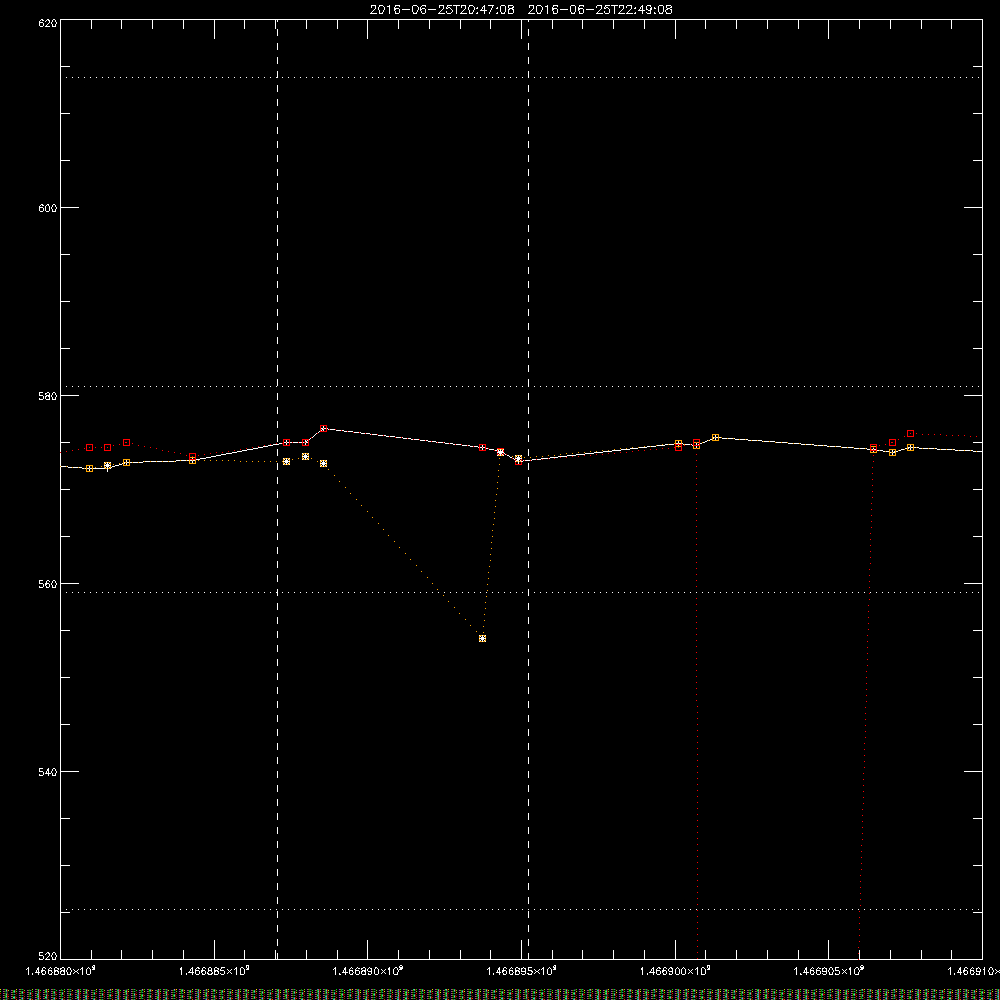Click the lowest dotted horizontal limit line
Viewport: 1000px width, 1000px height.
[x=521, y=909]
